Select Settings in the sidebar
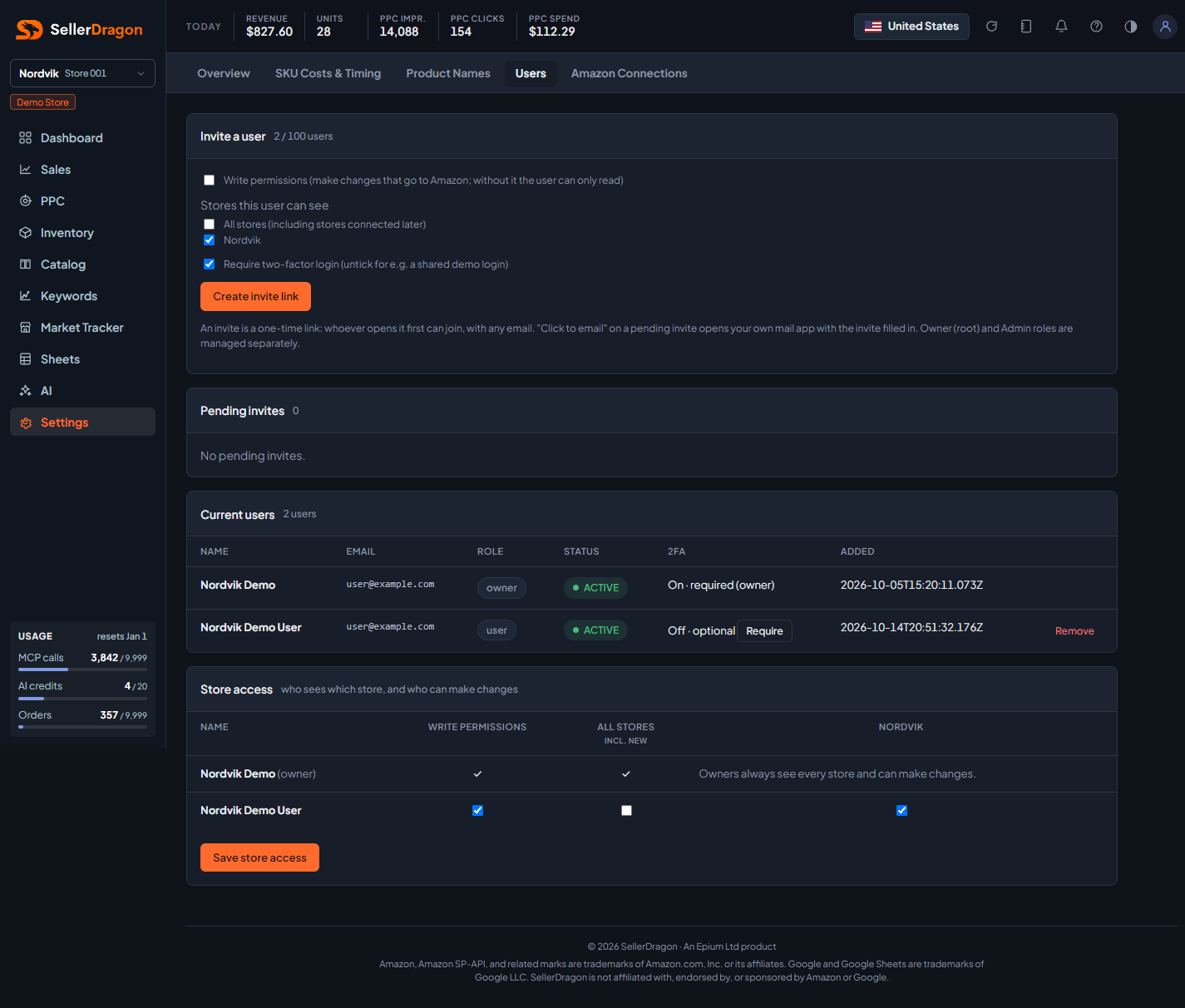Screen dimensions: 1185x1008 pyautogui.click(x=82, y=422)
